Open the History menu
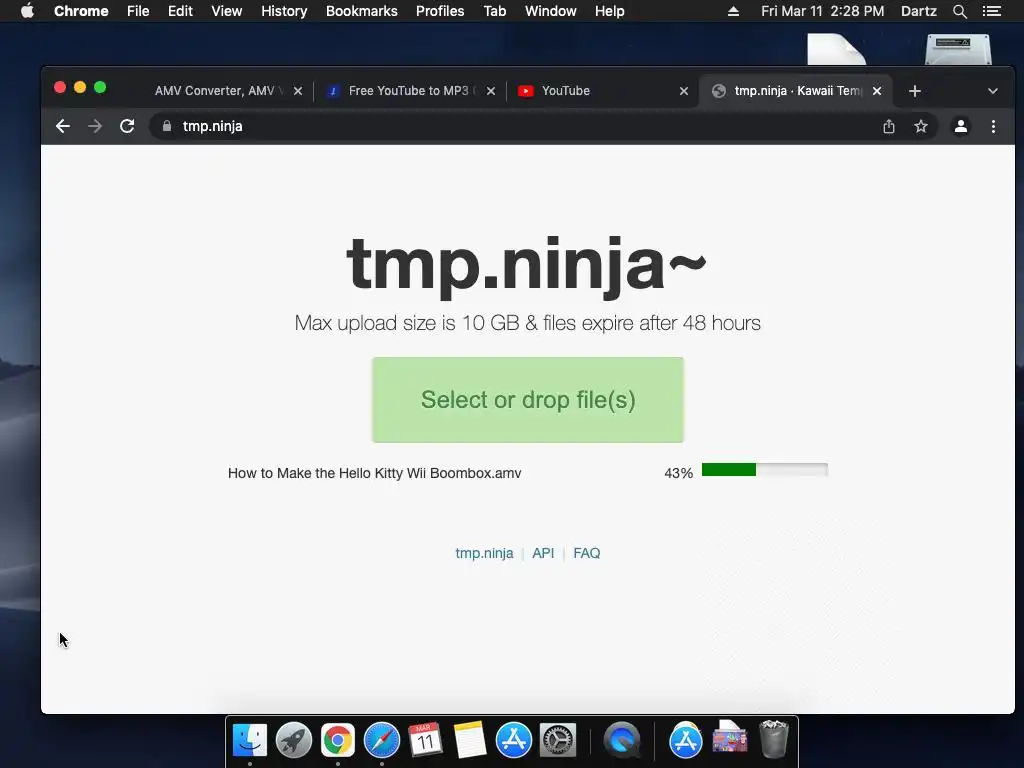1024x768 pixels. point(284,11)
